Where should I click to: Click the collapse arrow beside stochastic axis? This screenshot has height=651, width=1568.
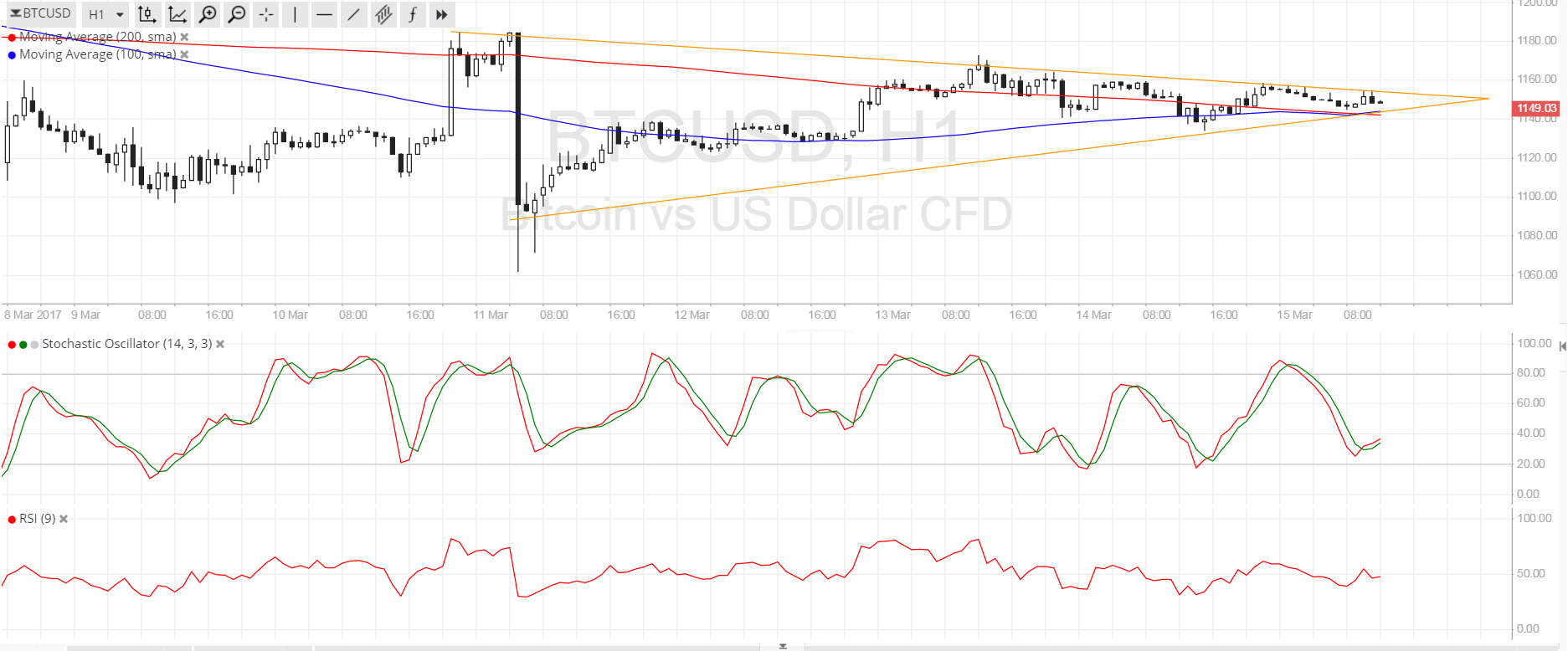click(1562, 346)
